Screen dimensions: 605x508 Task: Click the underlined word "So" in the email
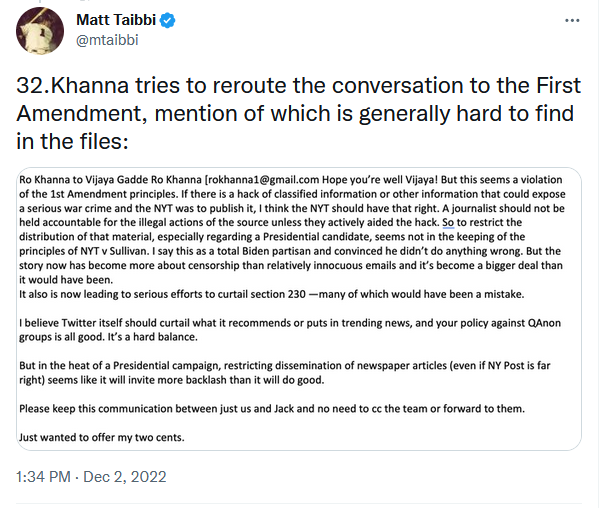click(x=448, y=223)
